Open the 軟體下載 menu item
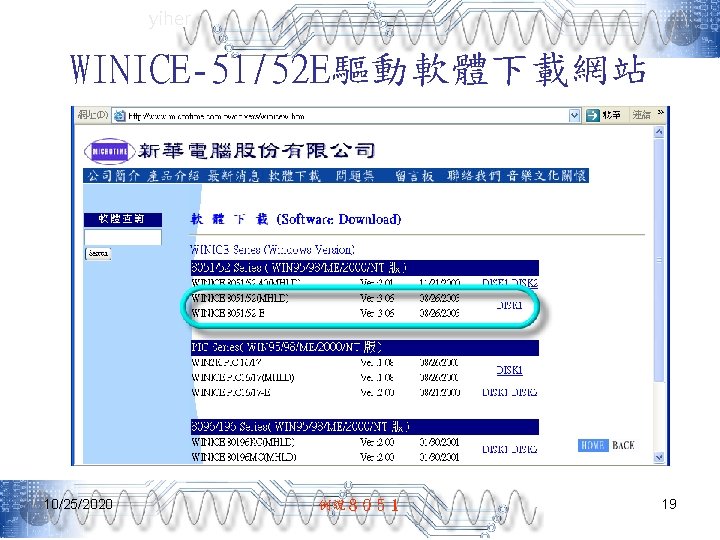This screenshot has width=720, height=540. point(294,175)
